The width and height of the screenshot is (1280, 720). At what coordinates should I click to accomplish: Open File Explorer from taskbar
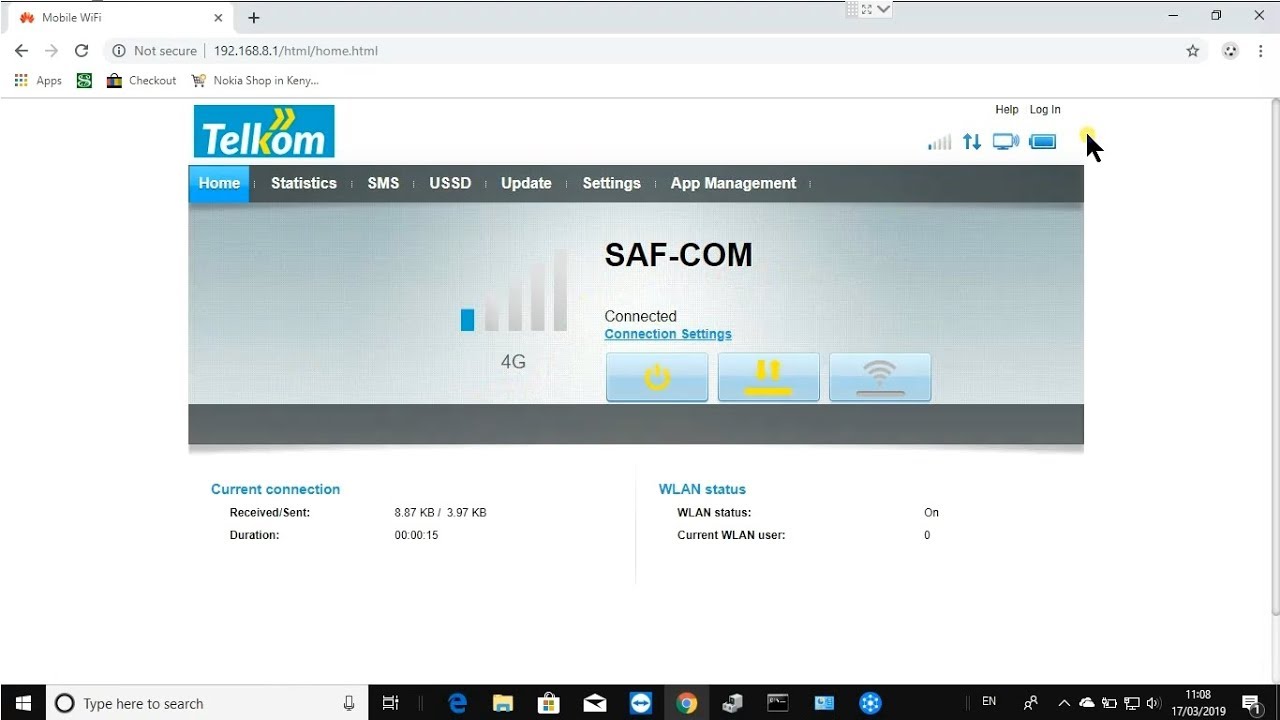(x=502, y=703)
